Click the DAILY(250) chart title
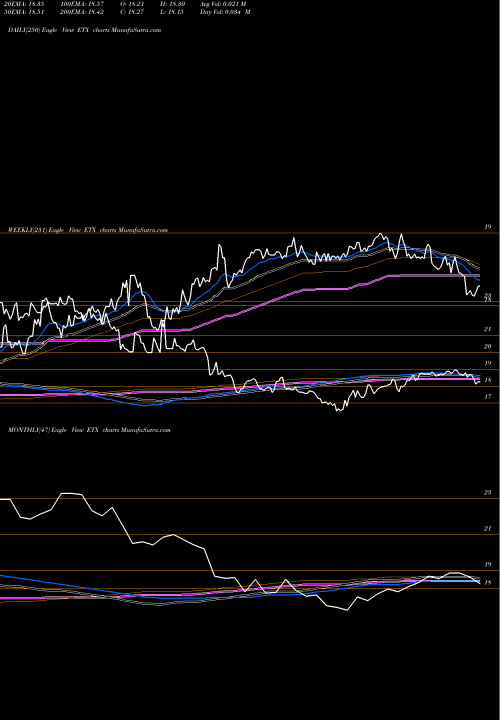Screen dimensions: 500x720 coord(84,30)
